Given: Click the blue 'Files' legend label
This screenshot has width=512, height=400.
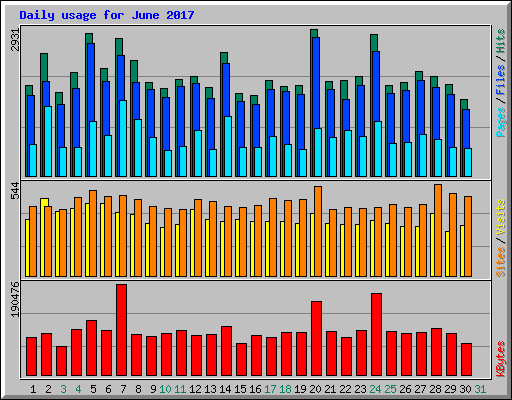Looking at the screenshot, I should pos(501,80).
